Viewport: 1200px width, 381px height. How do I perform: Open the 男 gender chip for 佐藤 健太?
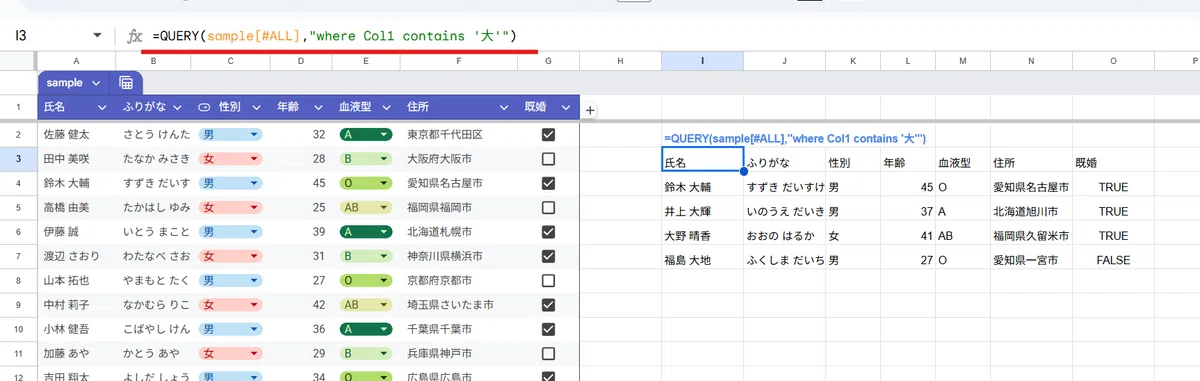(x=229, y=134)
